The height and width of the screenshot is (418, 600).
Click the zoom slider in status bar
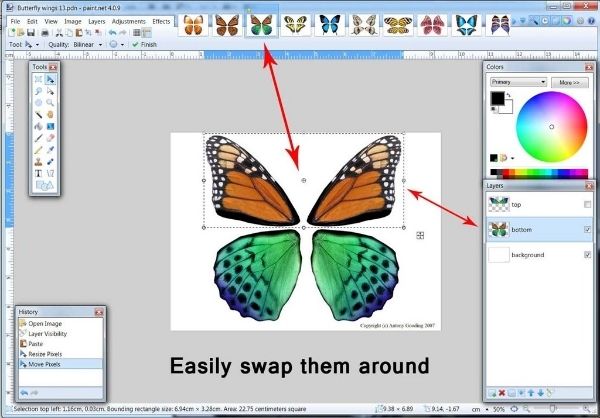[553, 409]
